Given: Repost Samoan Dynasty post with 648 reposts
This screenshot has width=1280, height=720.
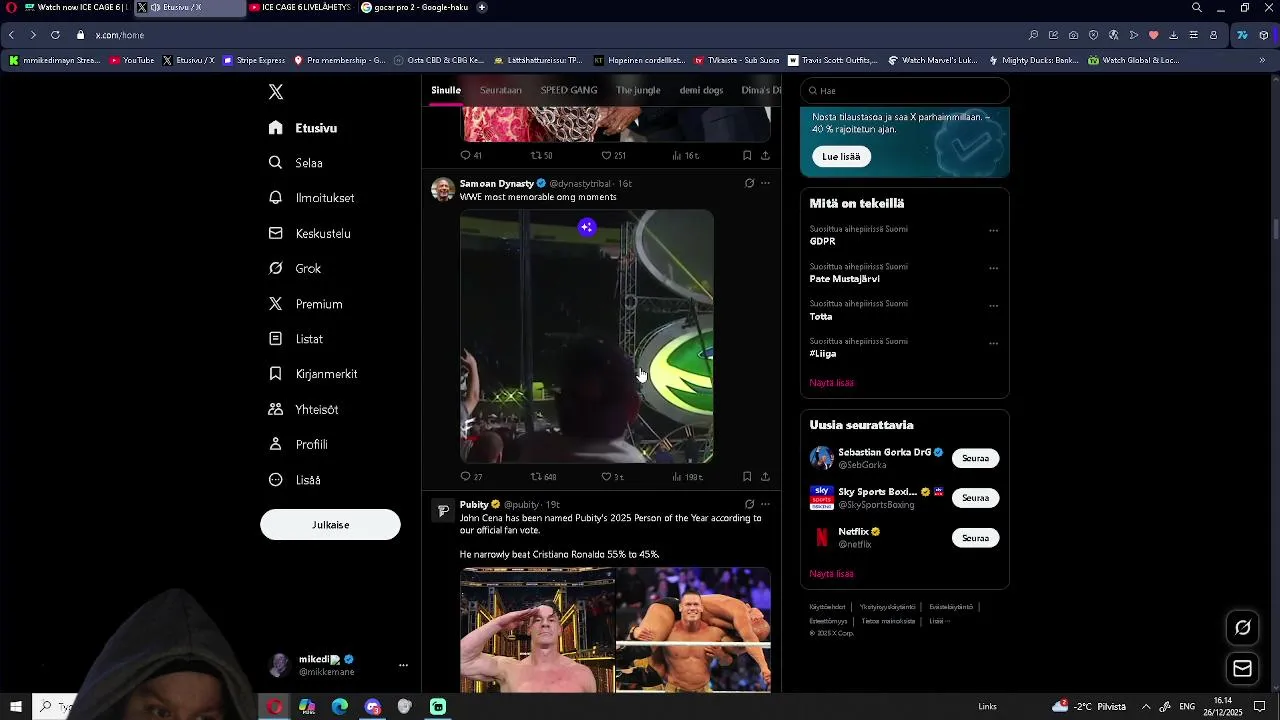Looking at the screenshot, I should pos(536,477).
